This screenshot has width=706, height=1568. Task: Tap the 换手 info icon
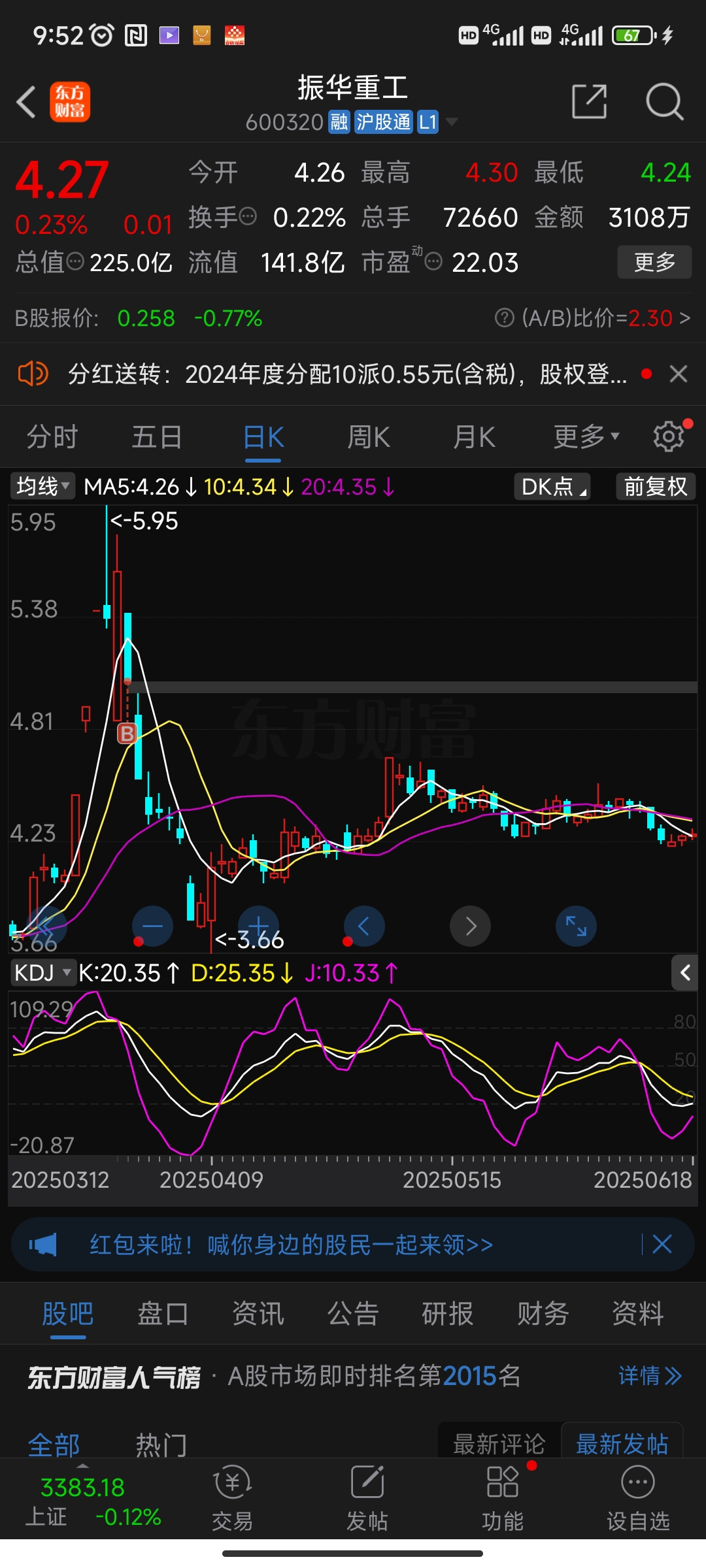pos(248,216)
